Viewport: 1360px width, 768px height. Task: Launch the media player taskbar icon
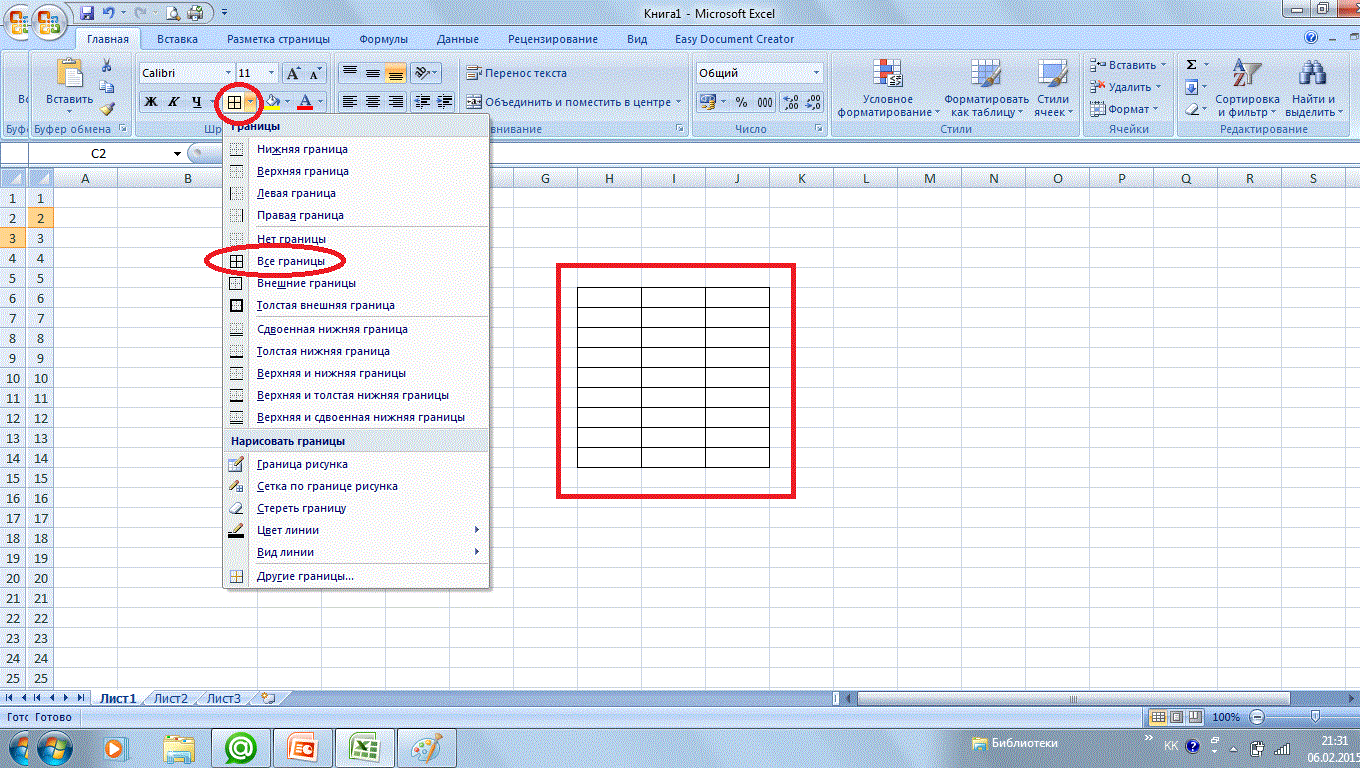pyautogui.click(x=115, y=747)
